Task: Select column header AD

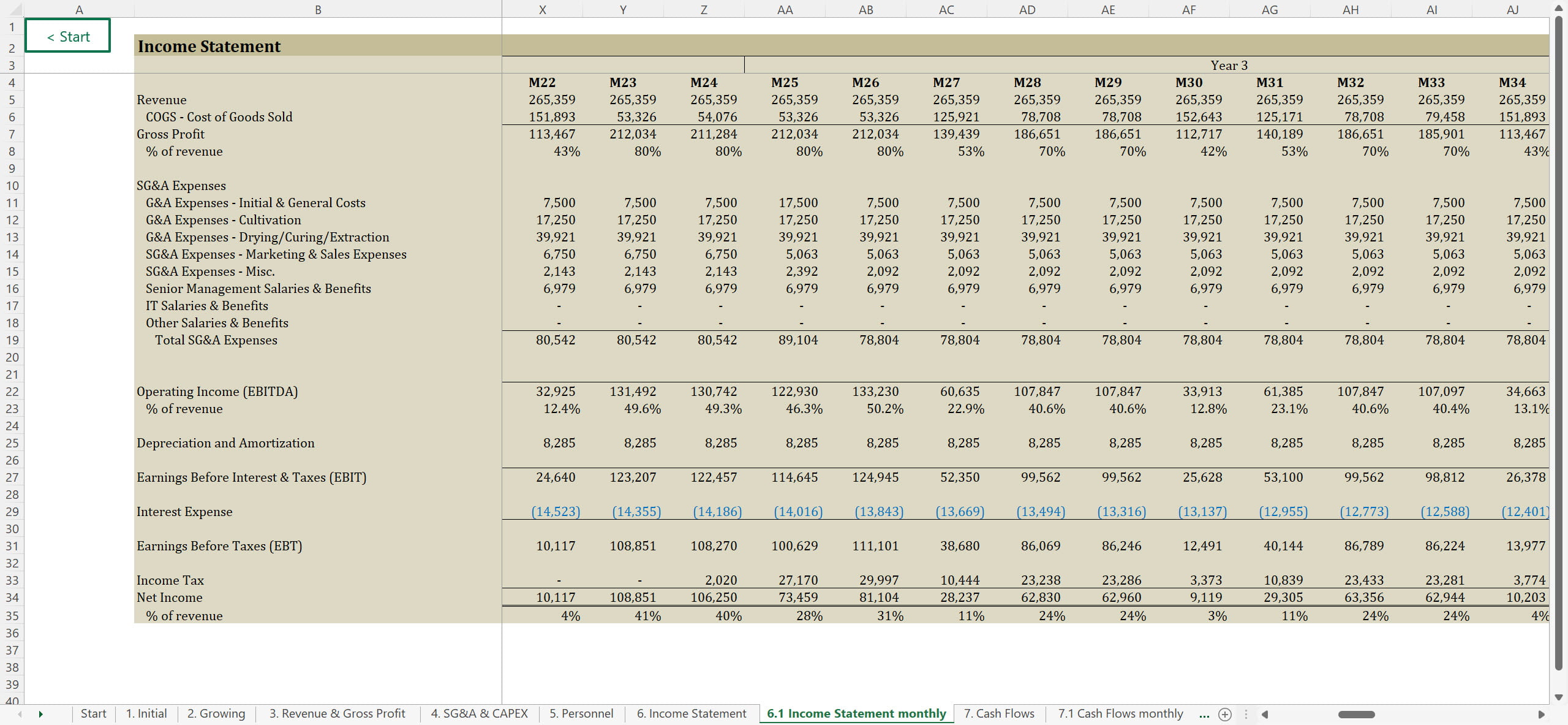Action: [x=1027, y=10]
